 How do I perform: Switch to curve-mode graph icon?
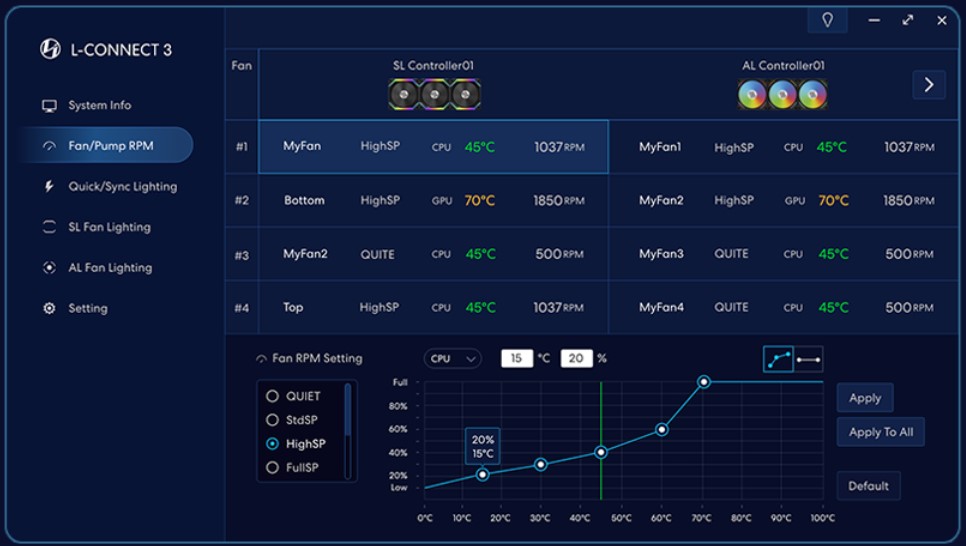click(x=778, y=359)
